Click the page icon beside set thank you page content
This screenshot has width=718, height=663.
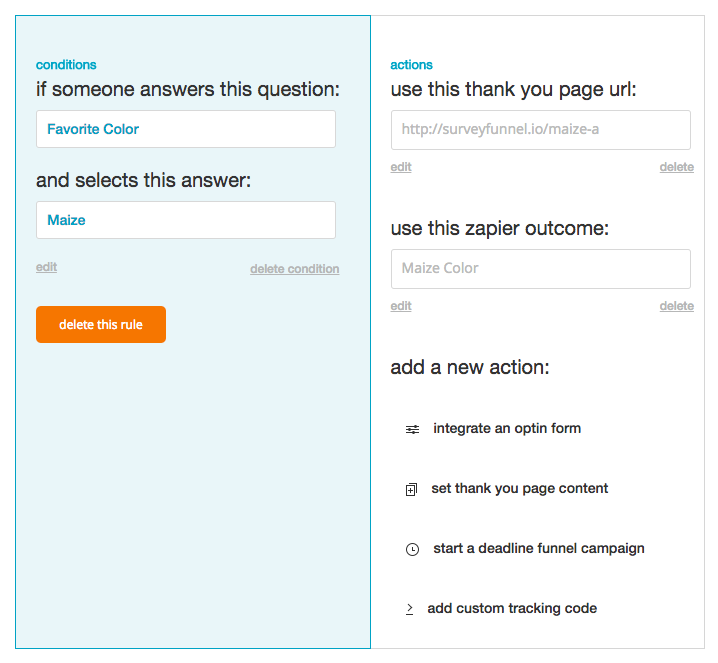pyautogui.click(x=411, y=490)
